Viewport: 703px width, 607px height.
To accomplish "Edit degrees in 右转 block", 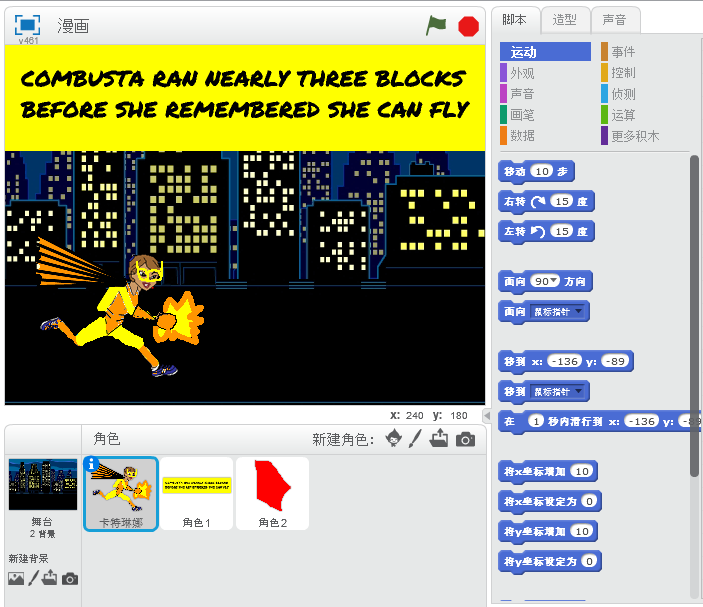I will pyautogui.click(x=562, y=201).
